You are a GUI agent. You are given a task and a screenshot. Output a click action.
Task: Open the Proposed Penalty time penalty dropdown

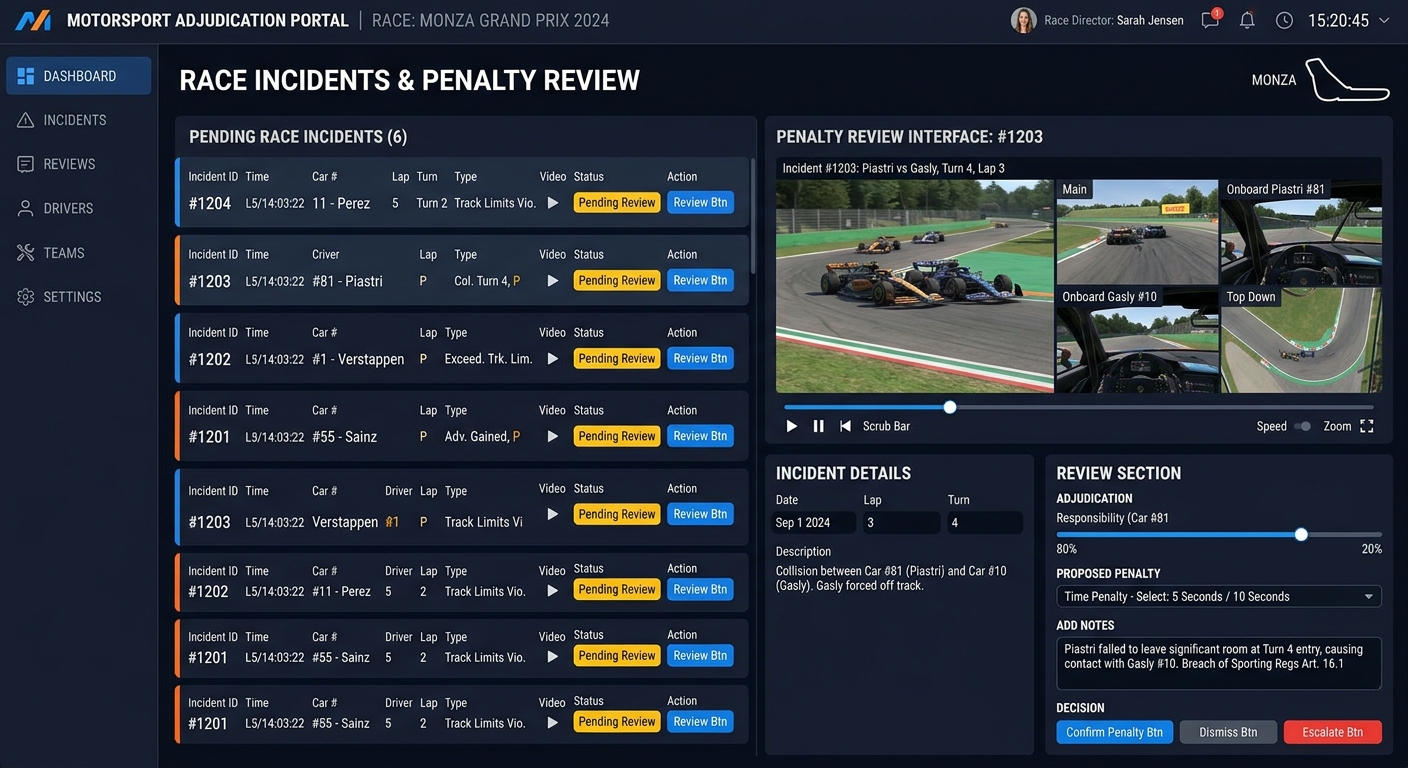pyautogui.click(x=1219, y=596)
